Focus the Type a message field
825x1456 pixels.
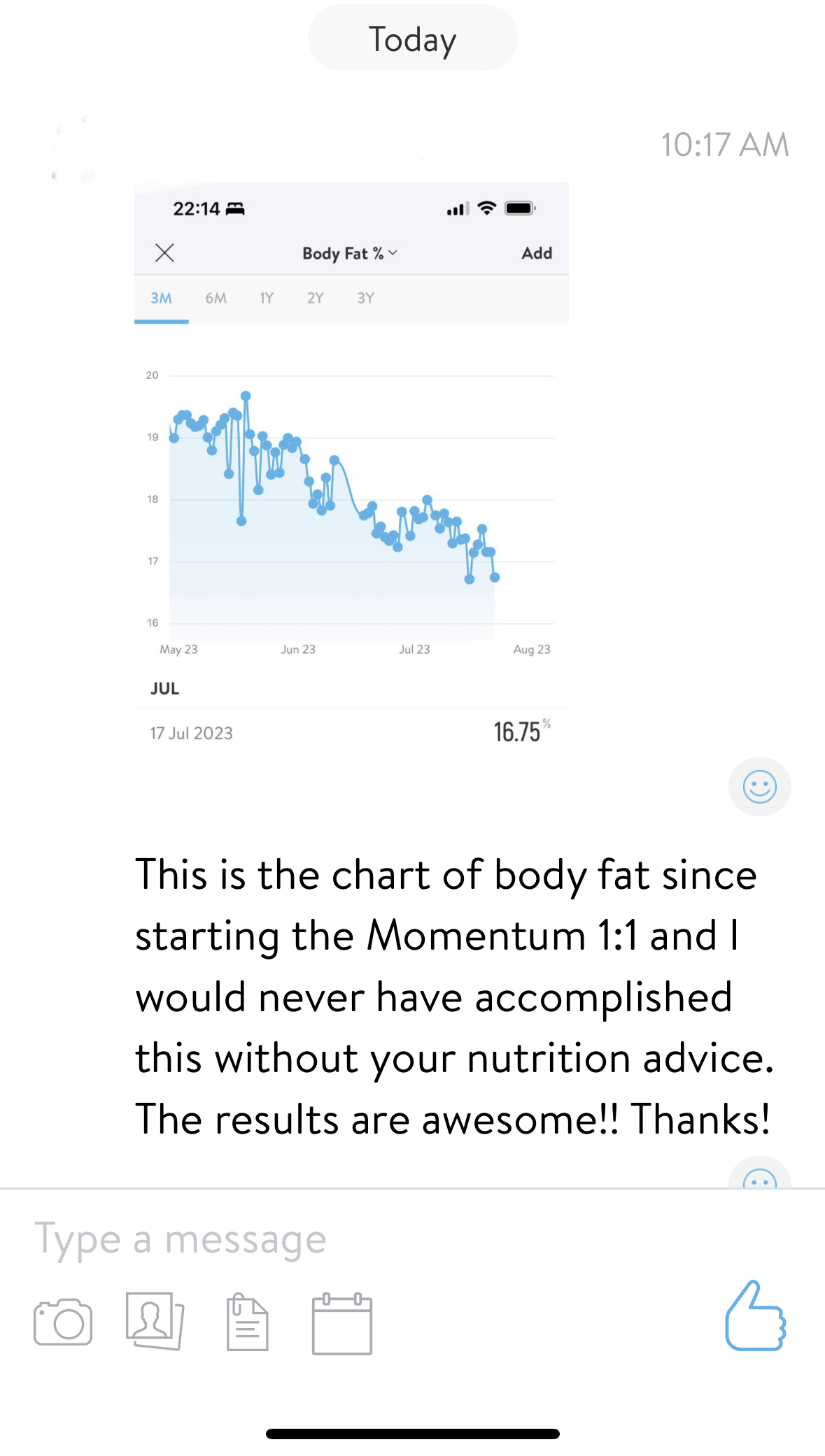(x=350, y=1240)
